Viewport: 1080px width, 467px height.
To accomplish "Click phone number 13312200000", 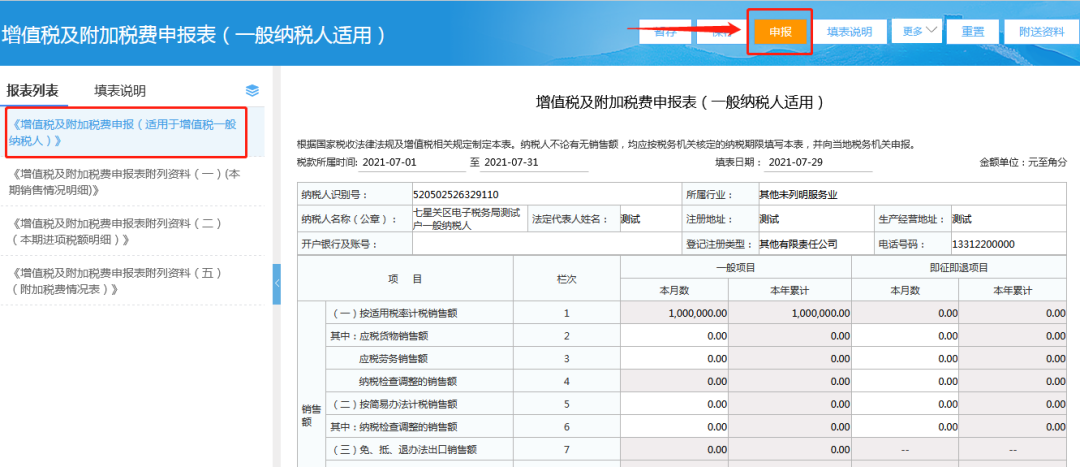I will pos(1008,245).
